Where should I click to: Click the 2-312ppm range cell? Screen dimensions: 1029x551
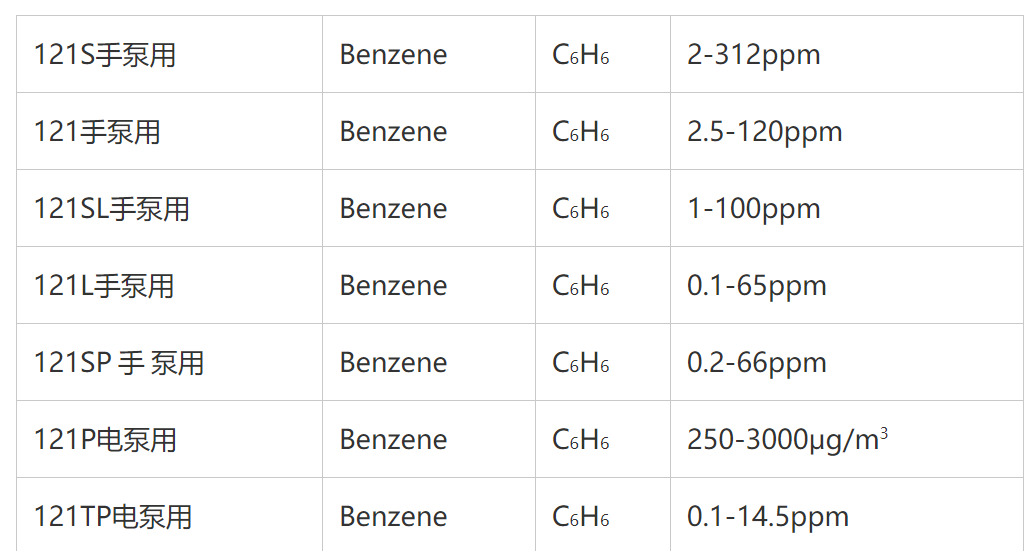[753, 55]
